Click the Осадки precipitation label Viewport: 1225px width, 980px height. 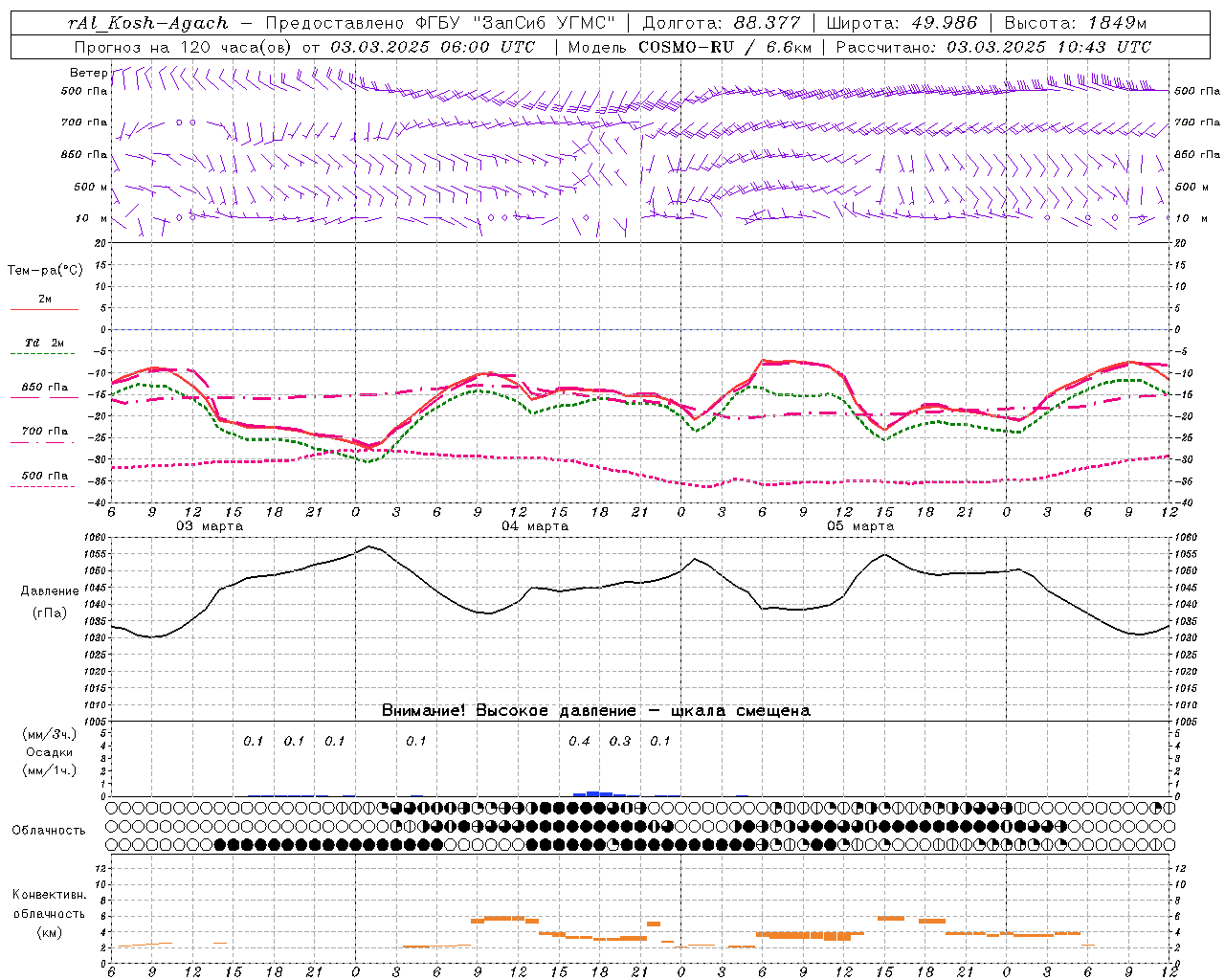tap(49, 752)
